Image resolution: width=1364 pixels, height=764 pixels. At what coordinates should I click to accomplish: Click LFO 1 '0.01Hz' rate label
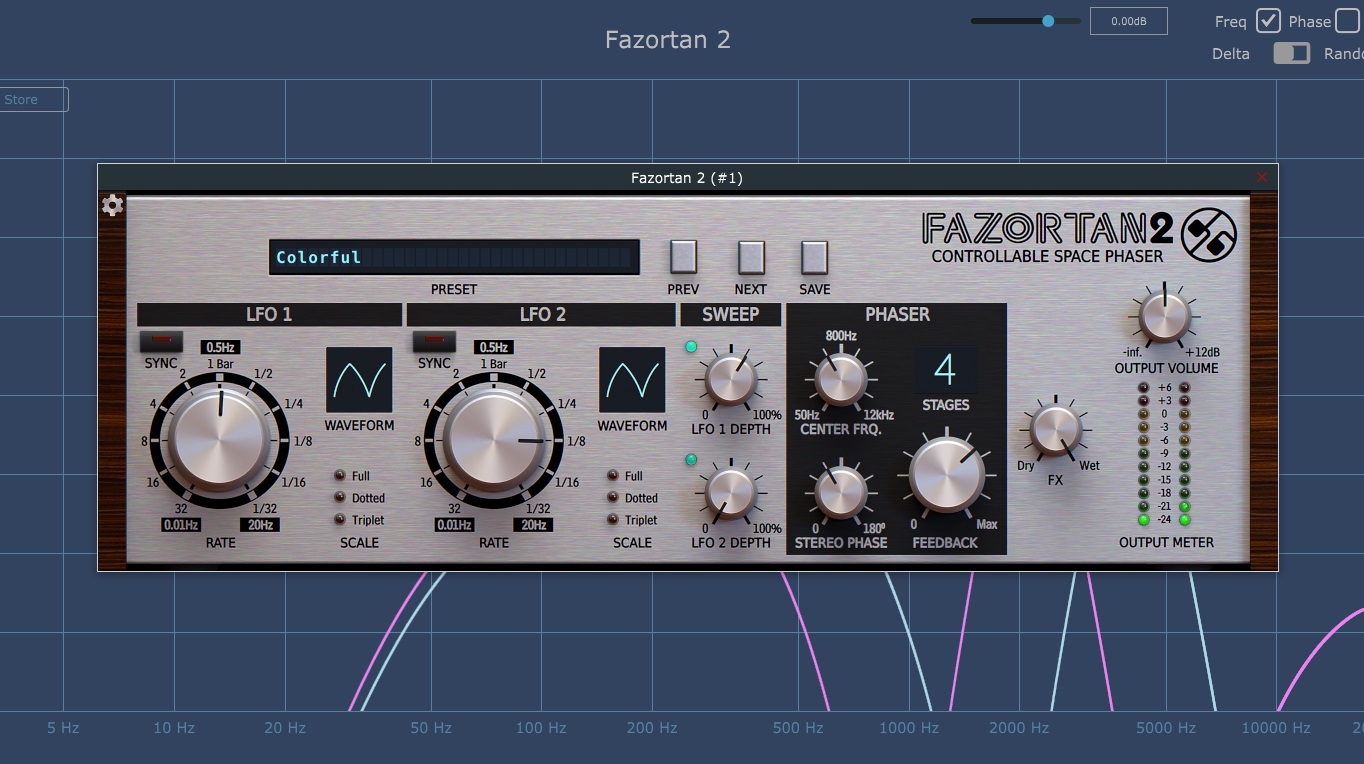(181, 525)
